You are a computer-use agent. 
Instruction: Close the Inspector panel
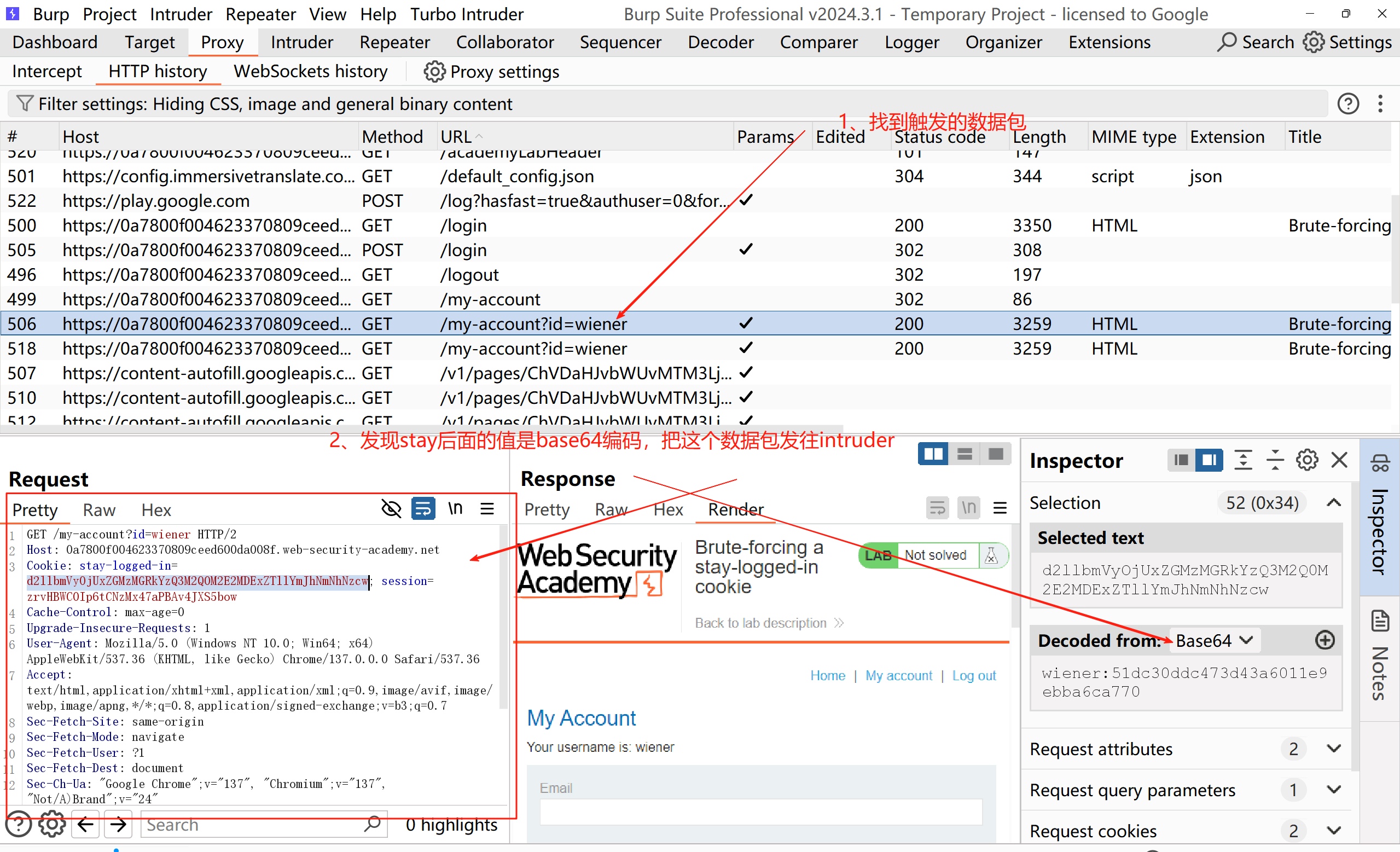pos(1339,460)
